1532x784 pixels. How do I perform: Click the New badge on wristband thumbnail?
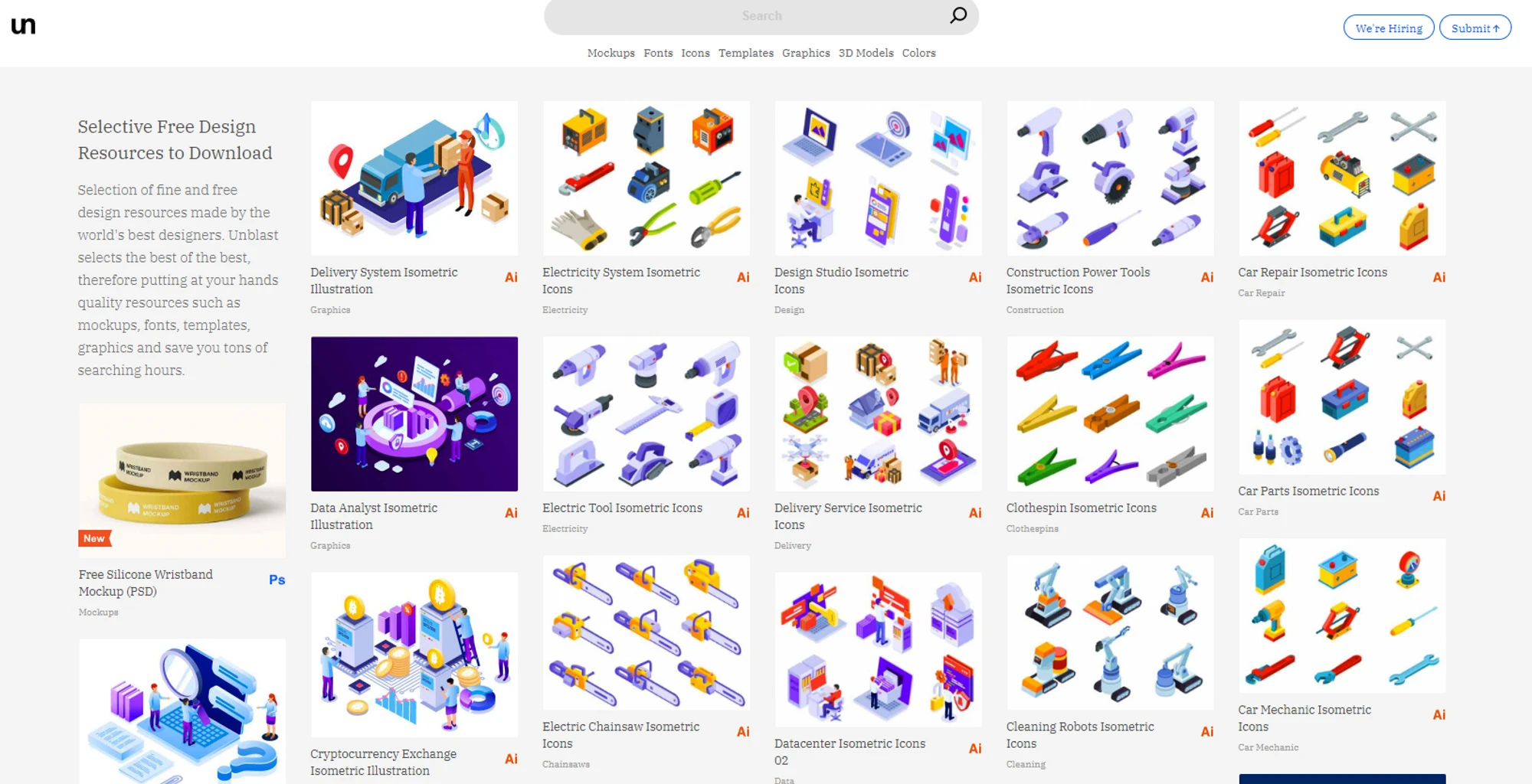coord(94,538)
